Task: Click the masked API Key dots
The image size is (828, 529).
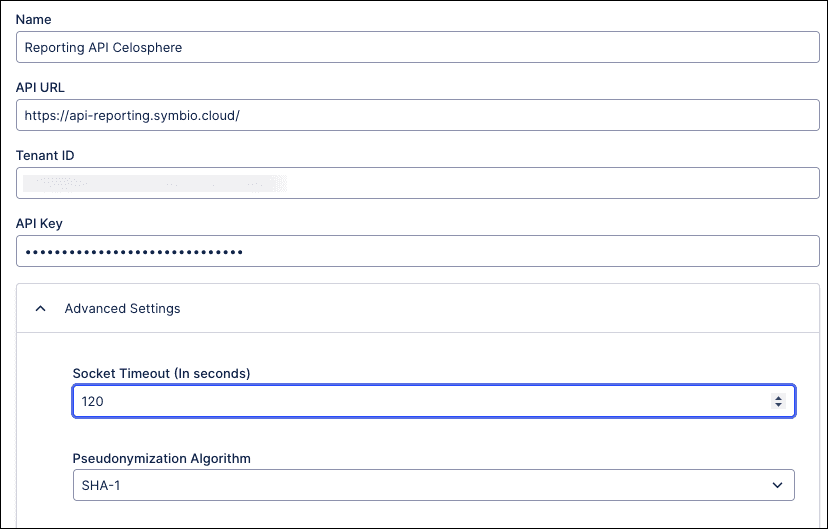Action: point(134,252)
